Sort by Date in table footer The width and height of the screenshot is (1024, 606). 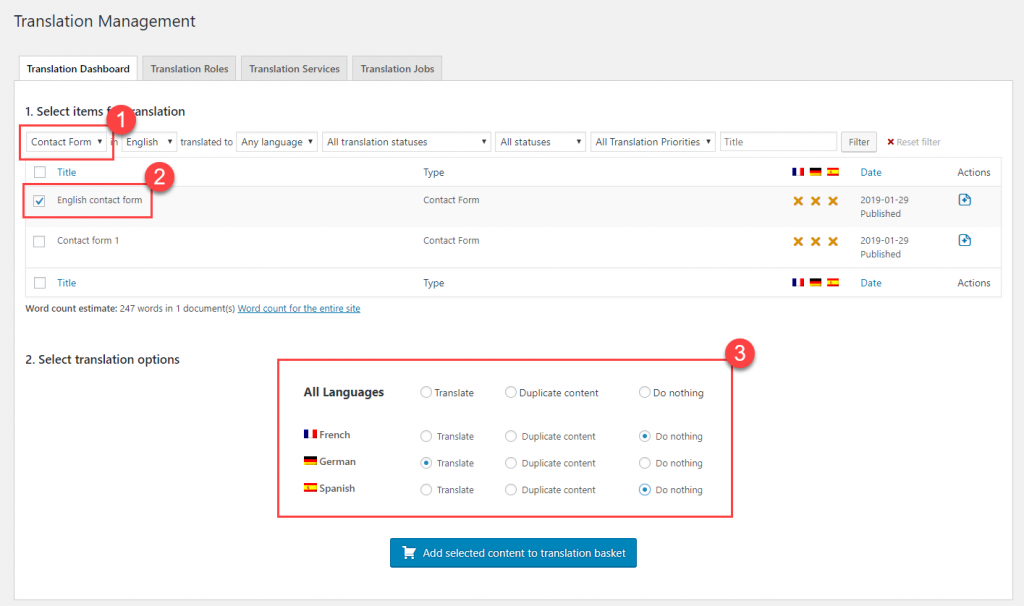(871, 283)
